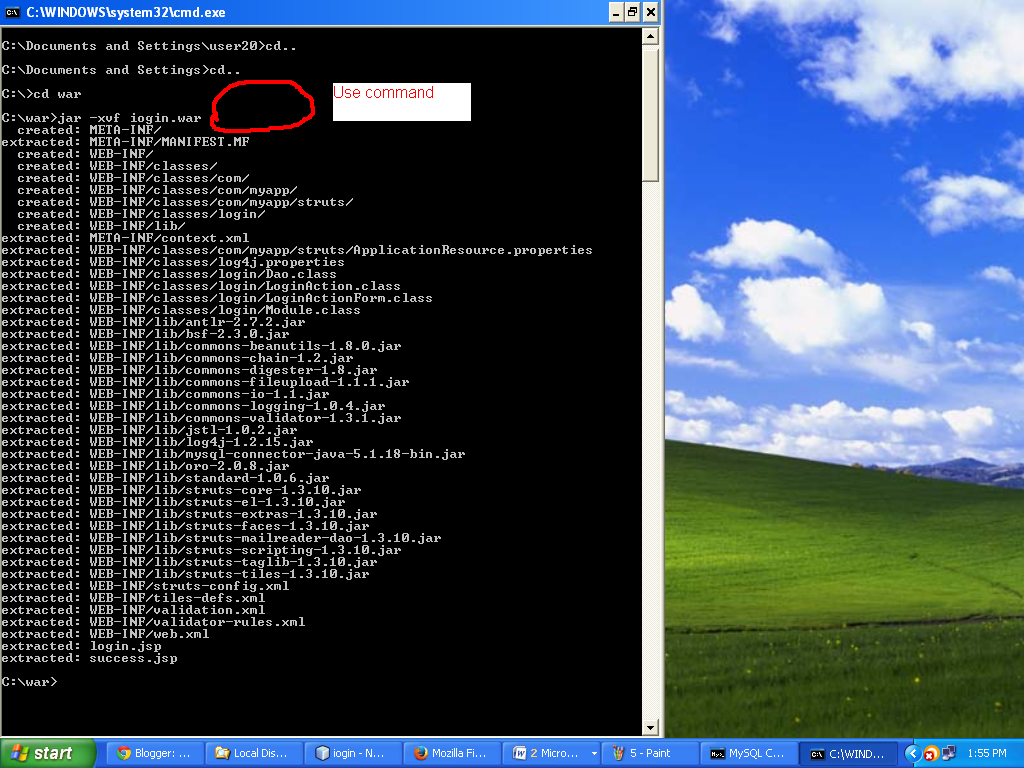Click the log4j.properties extracted line
1024x768 pixels.
[x=173, y=262]
